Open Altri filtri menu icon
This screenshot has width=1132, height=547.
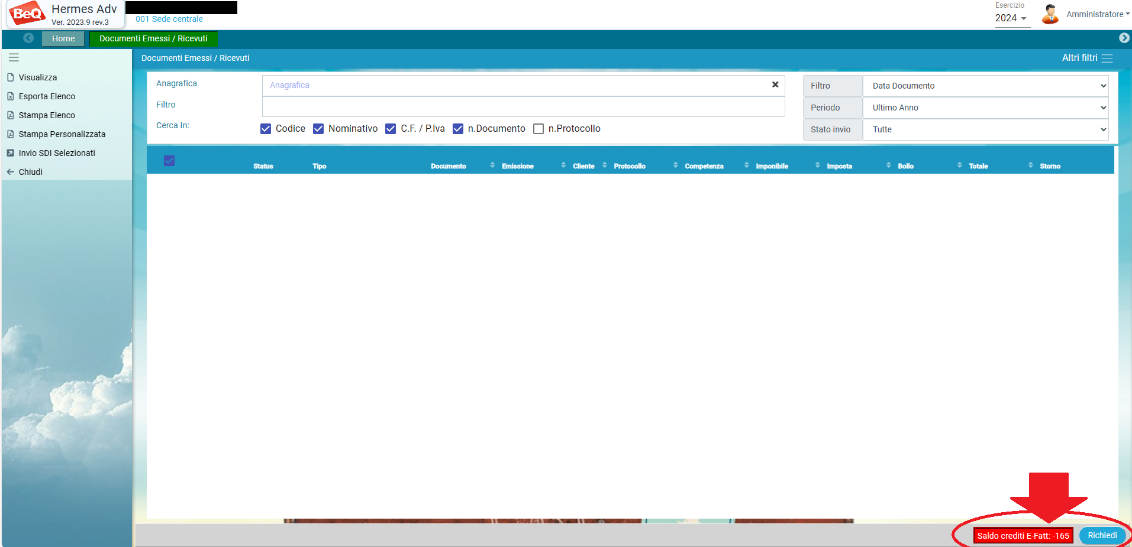coord(1106,58)
